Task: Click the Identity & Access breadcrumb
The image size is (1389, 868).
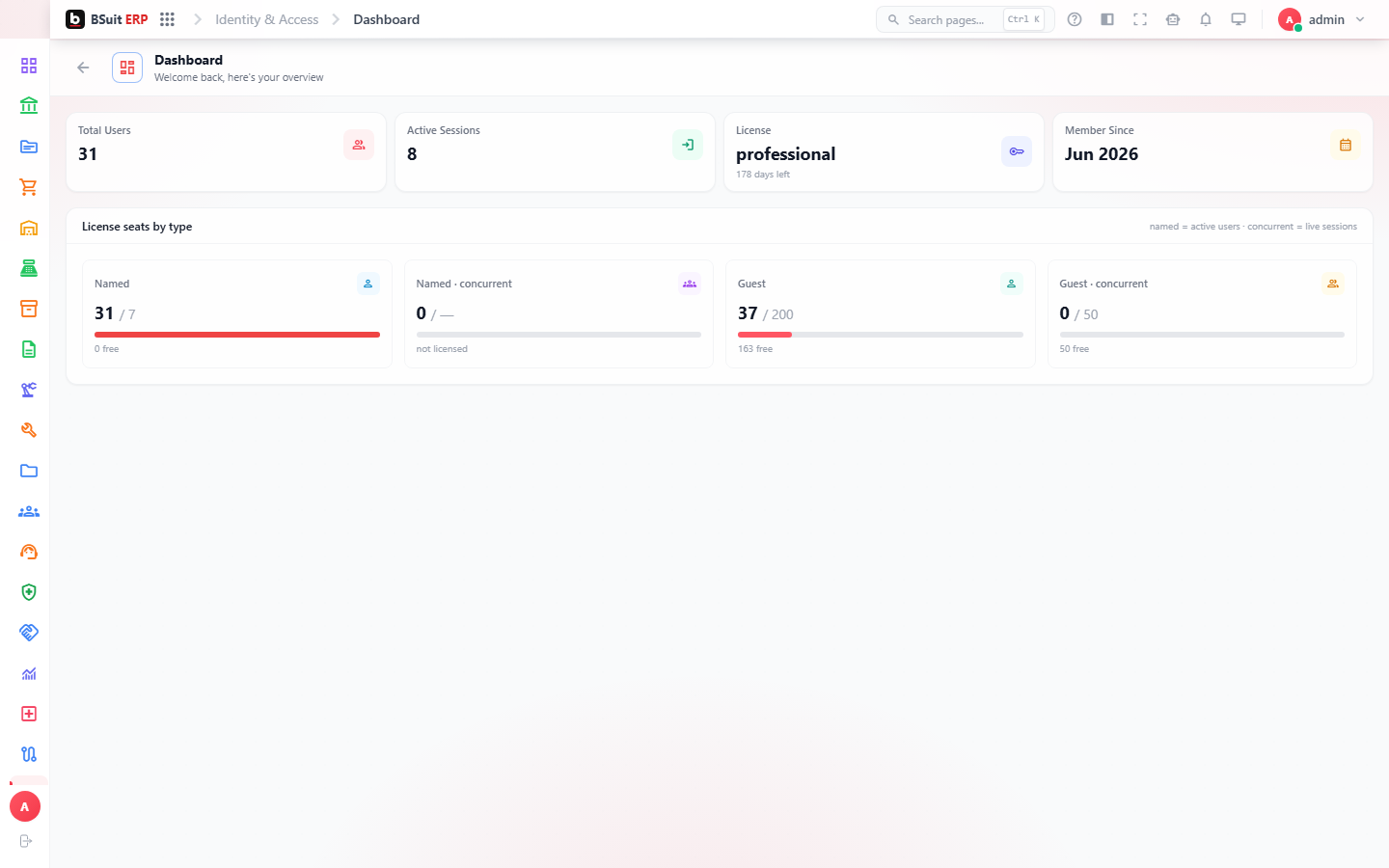Action: [x=266, y=19]
